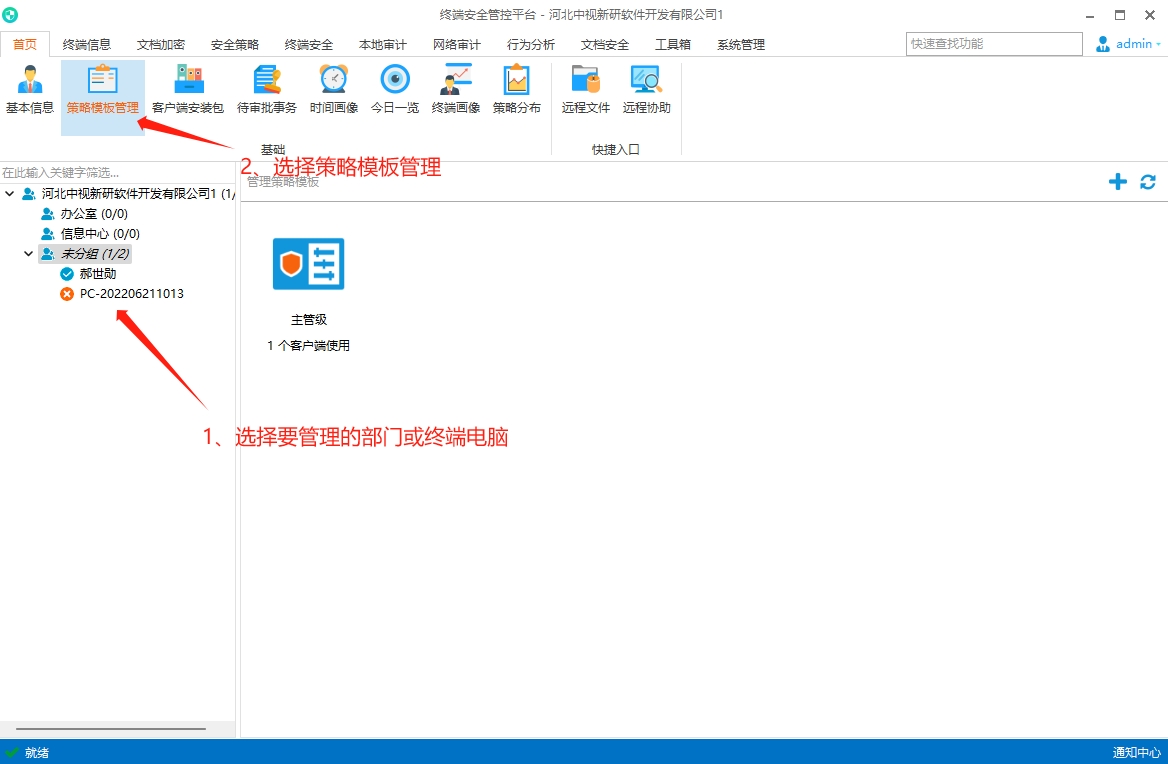Open the 系统管理 menu tab
1168x764 pixels.
[740, 44]
